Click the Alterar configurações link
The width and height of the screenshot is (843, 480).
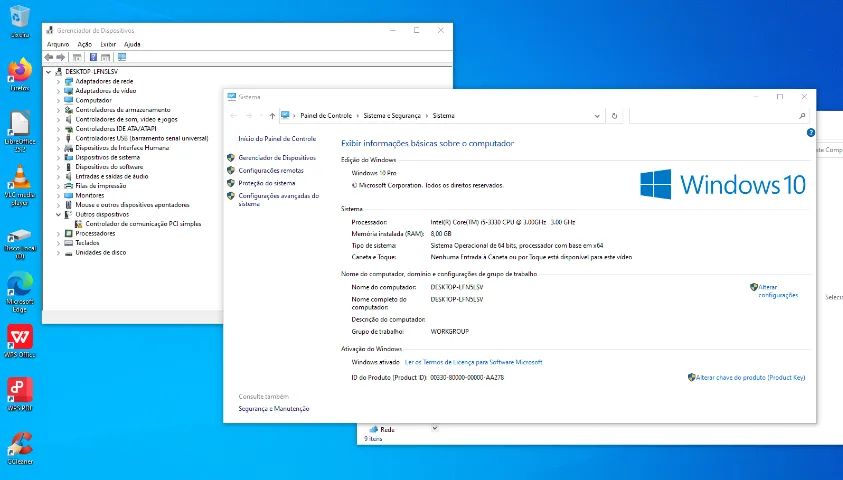click(777, 291)
